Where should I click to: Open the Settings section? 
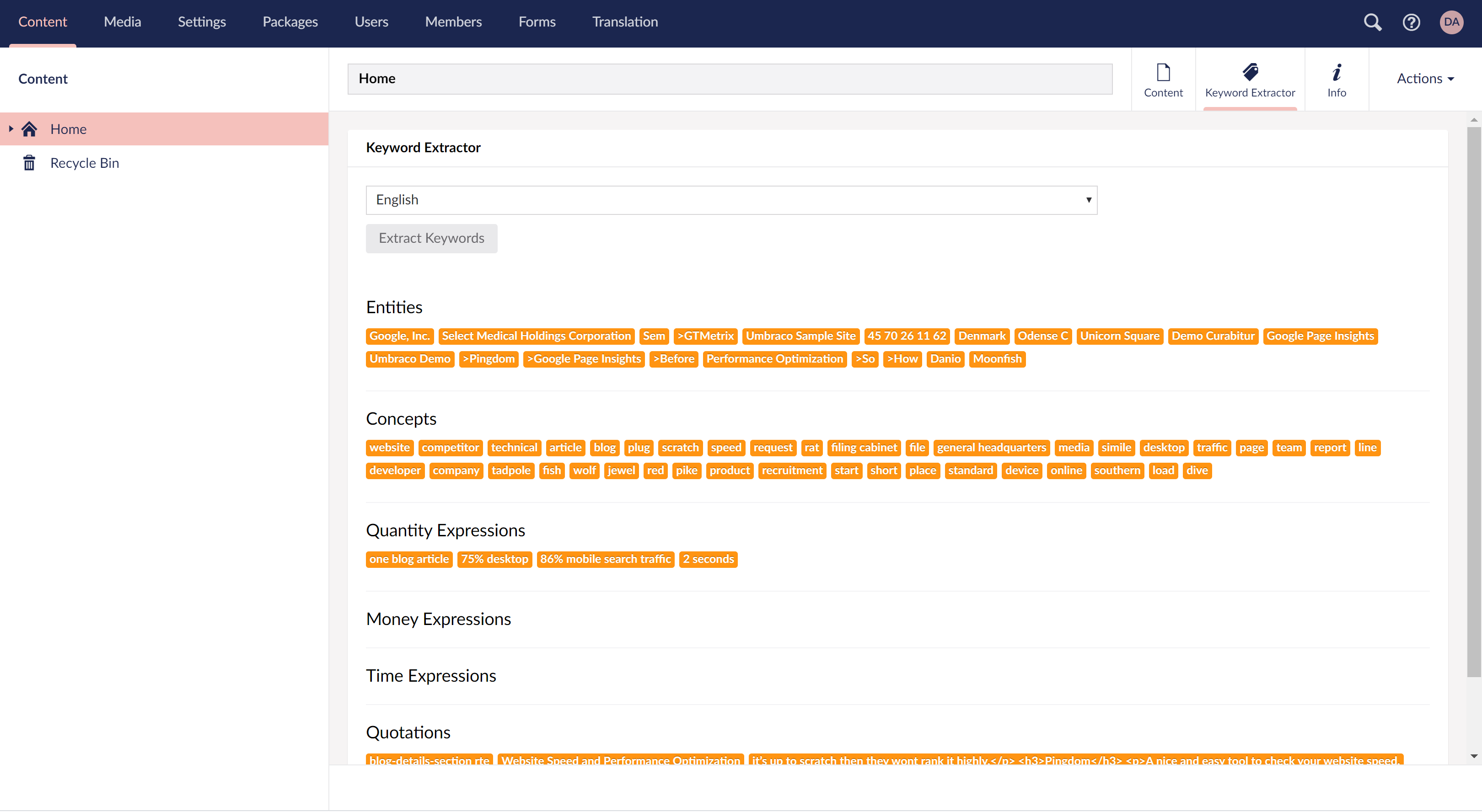click(201, 22)
